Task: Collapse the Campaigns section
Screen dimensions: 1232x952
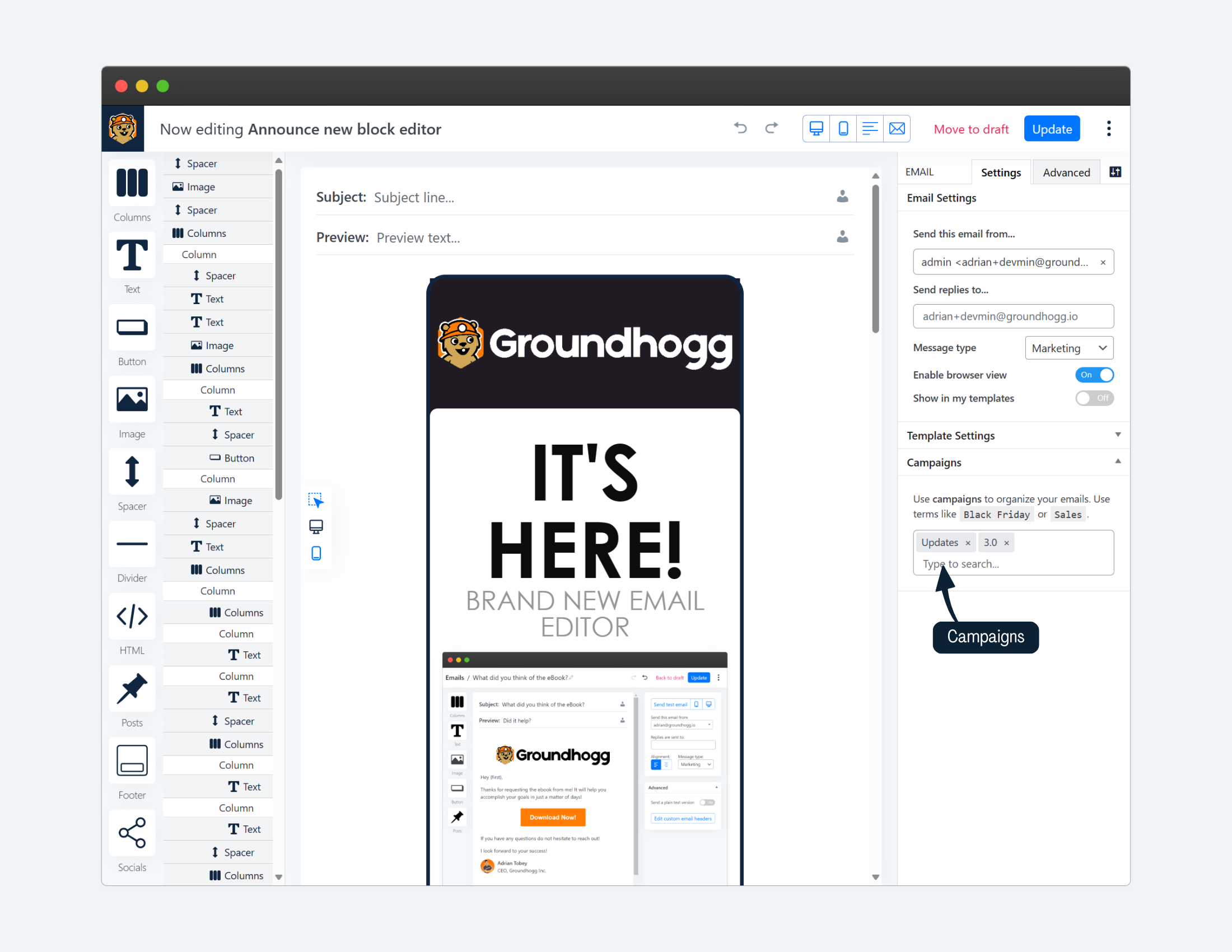Action: pyautogui.click(x=1014, y=463)
